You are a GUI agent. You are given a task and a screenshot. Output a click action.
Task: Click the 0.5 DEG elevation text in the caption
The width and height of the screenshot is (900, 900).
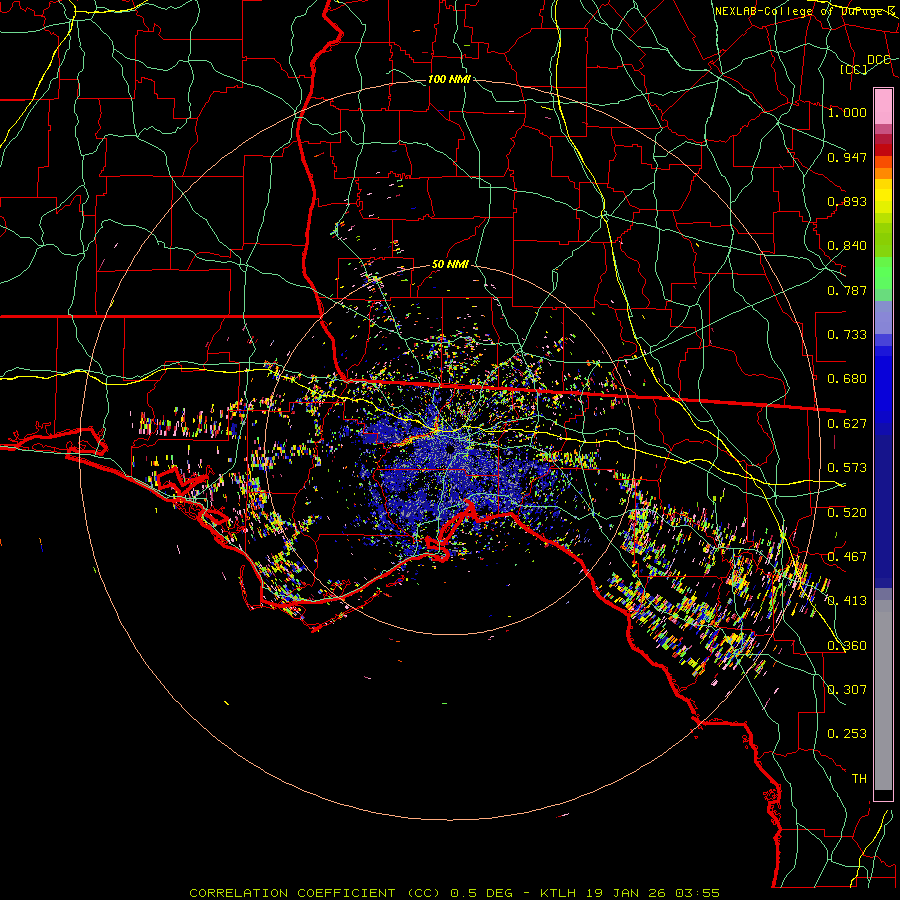[482, 893]
